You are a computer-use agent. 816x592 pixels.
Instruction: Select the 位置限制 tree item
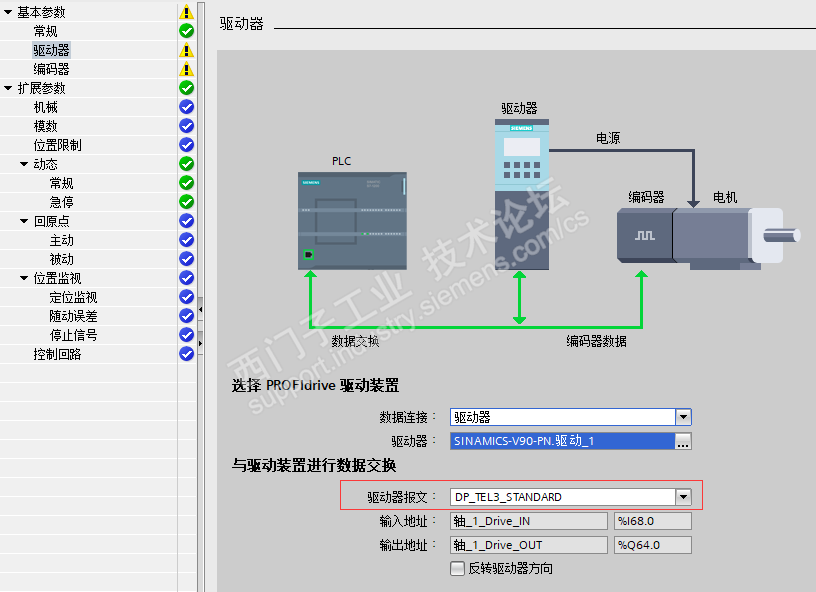coord(57,145)
